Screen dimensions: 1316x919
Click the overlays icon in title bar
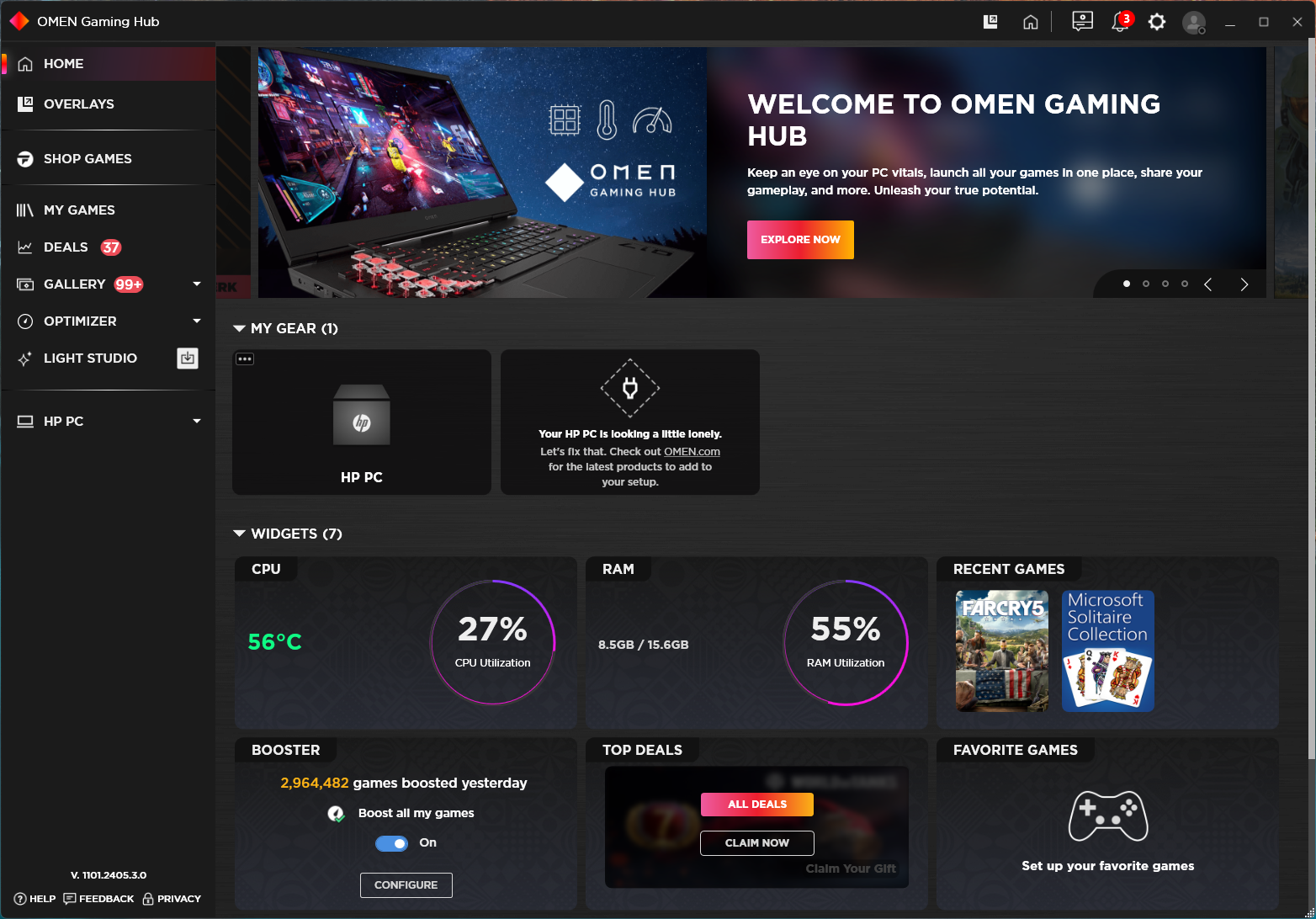(x=990, y=22)
